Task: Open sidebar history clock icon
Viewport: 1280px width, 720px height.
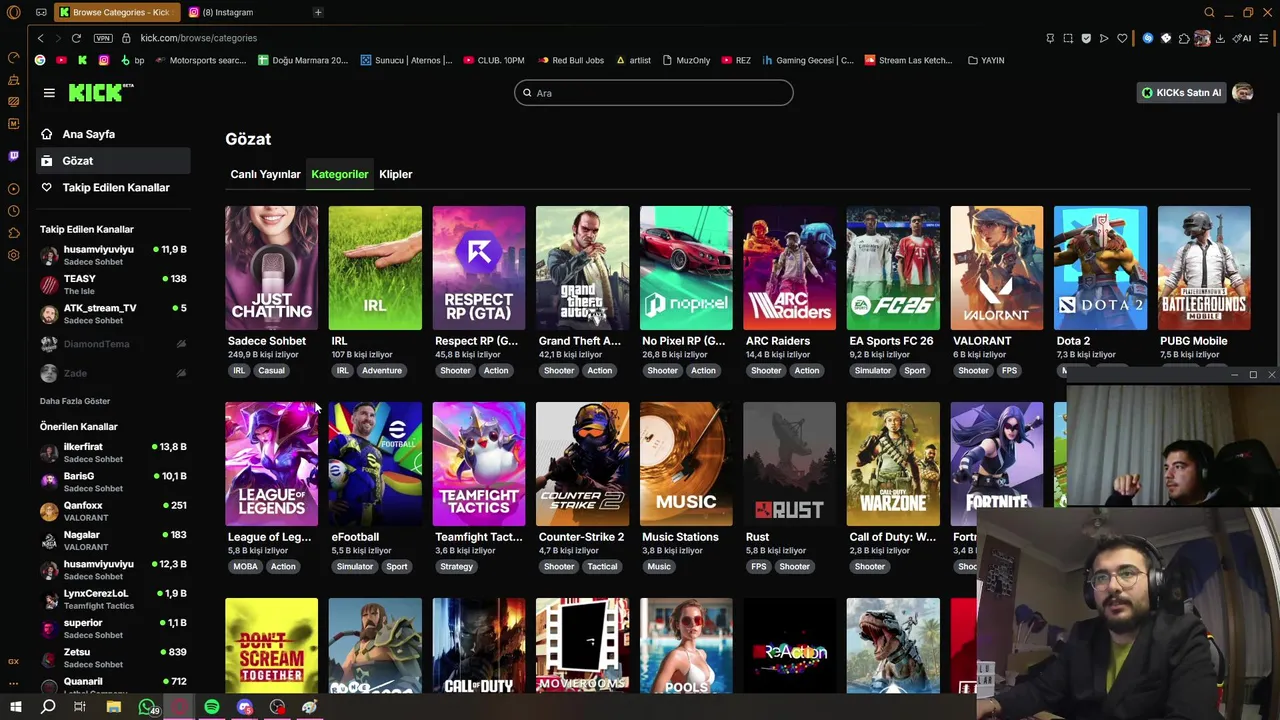Action: [13, 211]
